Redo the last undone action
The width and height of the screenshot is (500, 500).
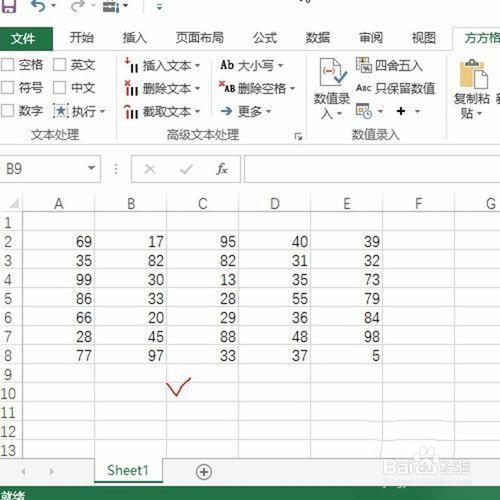coord(77,6)
